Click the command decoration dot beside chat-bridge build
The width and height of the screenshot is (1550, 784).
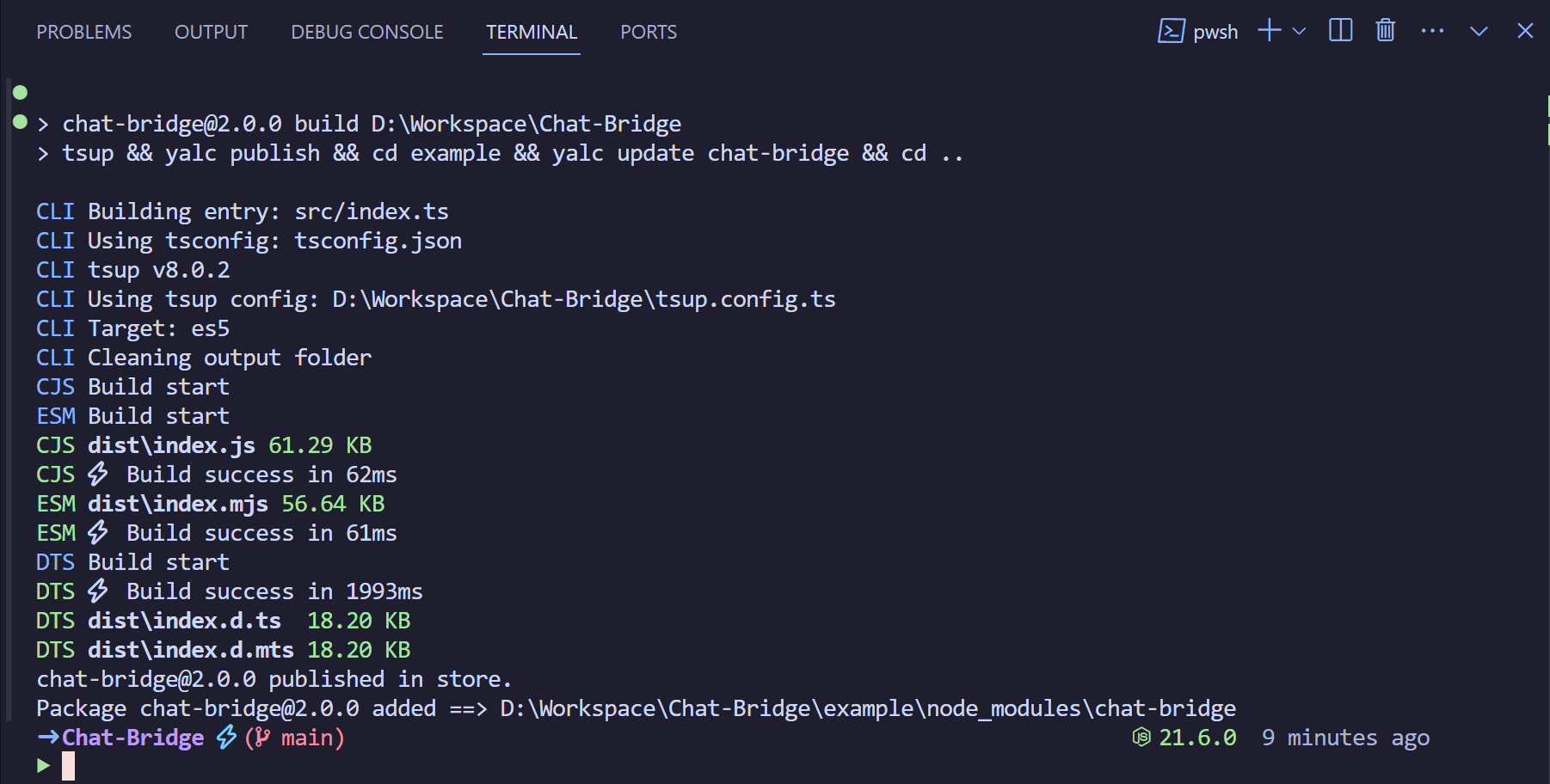click(21, 122)
